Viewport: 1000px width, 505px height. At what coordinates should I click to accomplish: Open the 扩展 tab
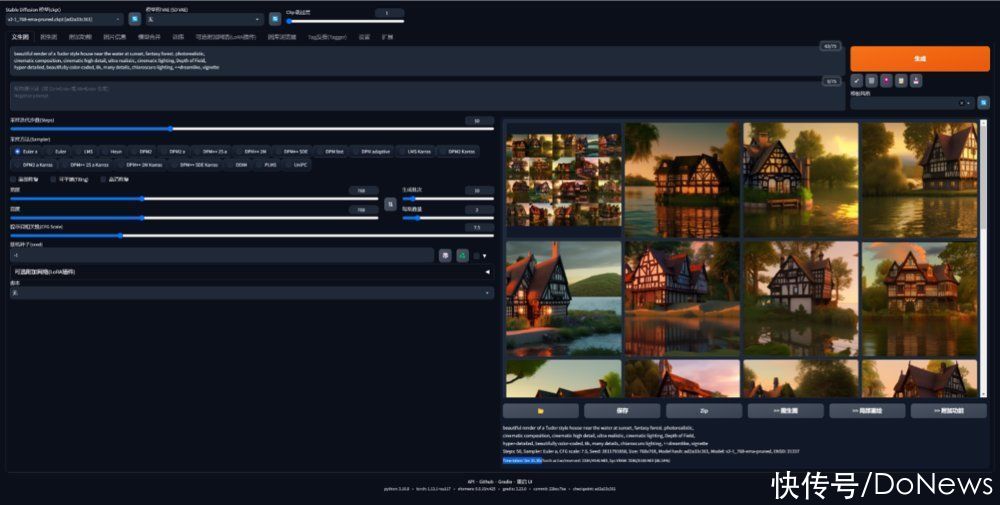point(386,37)
